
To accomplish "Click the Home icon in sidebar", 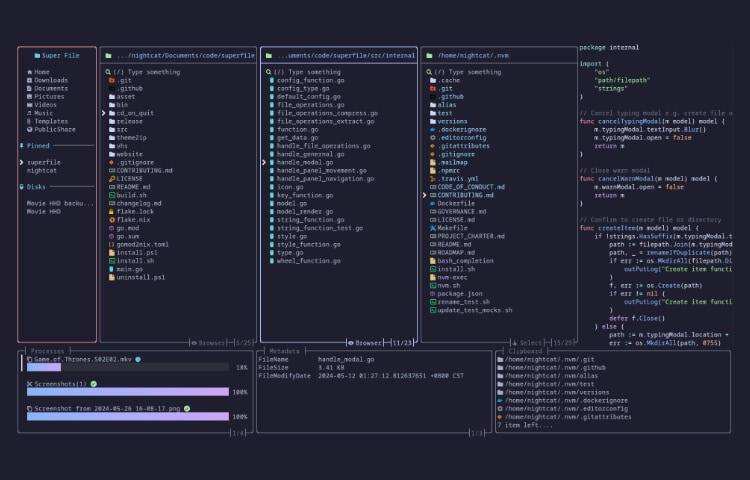I will 29,72.
